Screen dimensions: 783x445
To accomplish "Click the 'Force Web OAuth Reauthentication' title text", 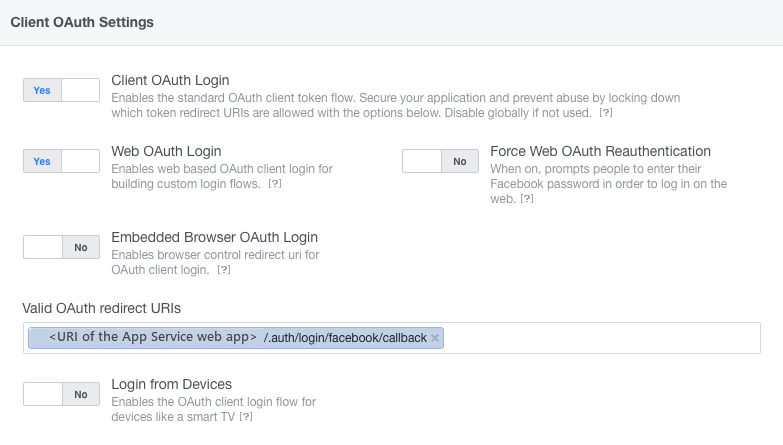I will [600, 151].
